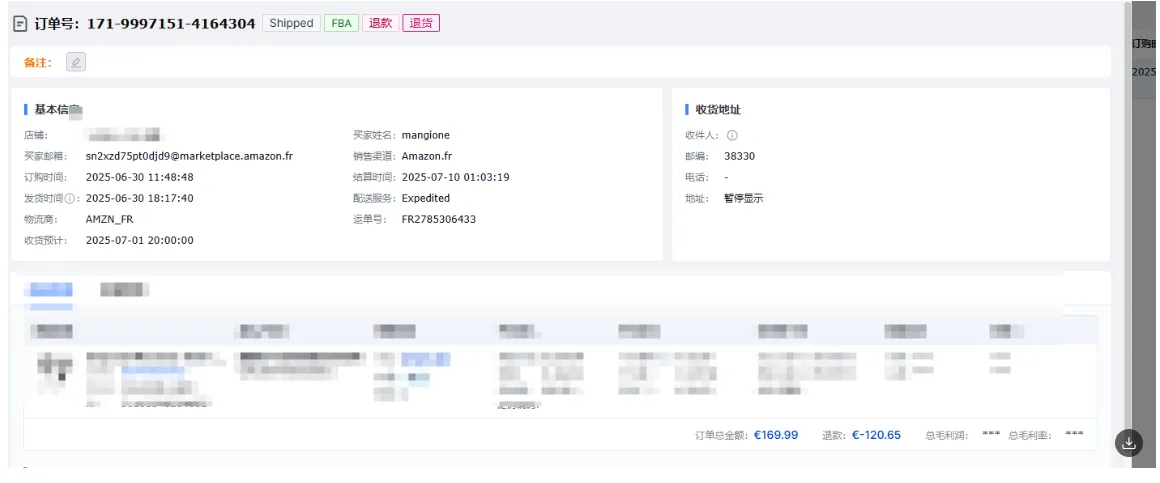Edit the 备注 note with pencil icon
Screen dimensions: 1160x483
pos(75,62)
